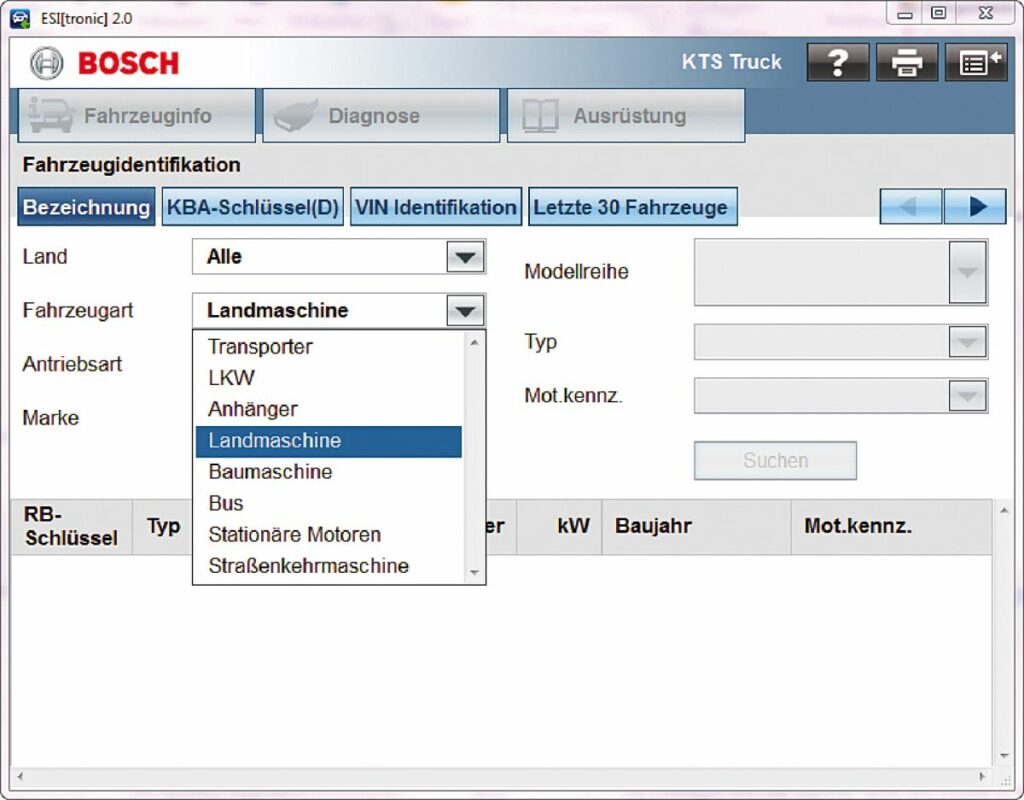
Task: Select Baumaschine from the vehicle type list
Action: pyautogui.click(x=270, y=472)
